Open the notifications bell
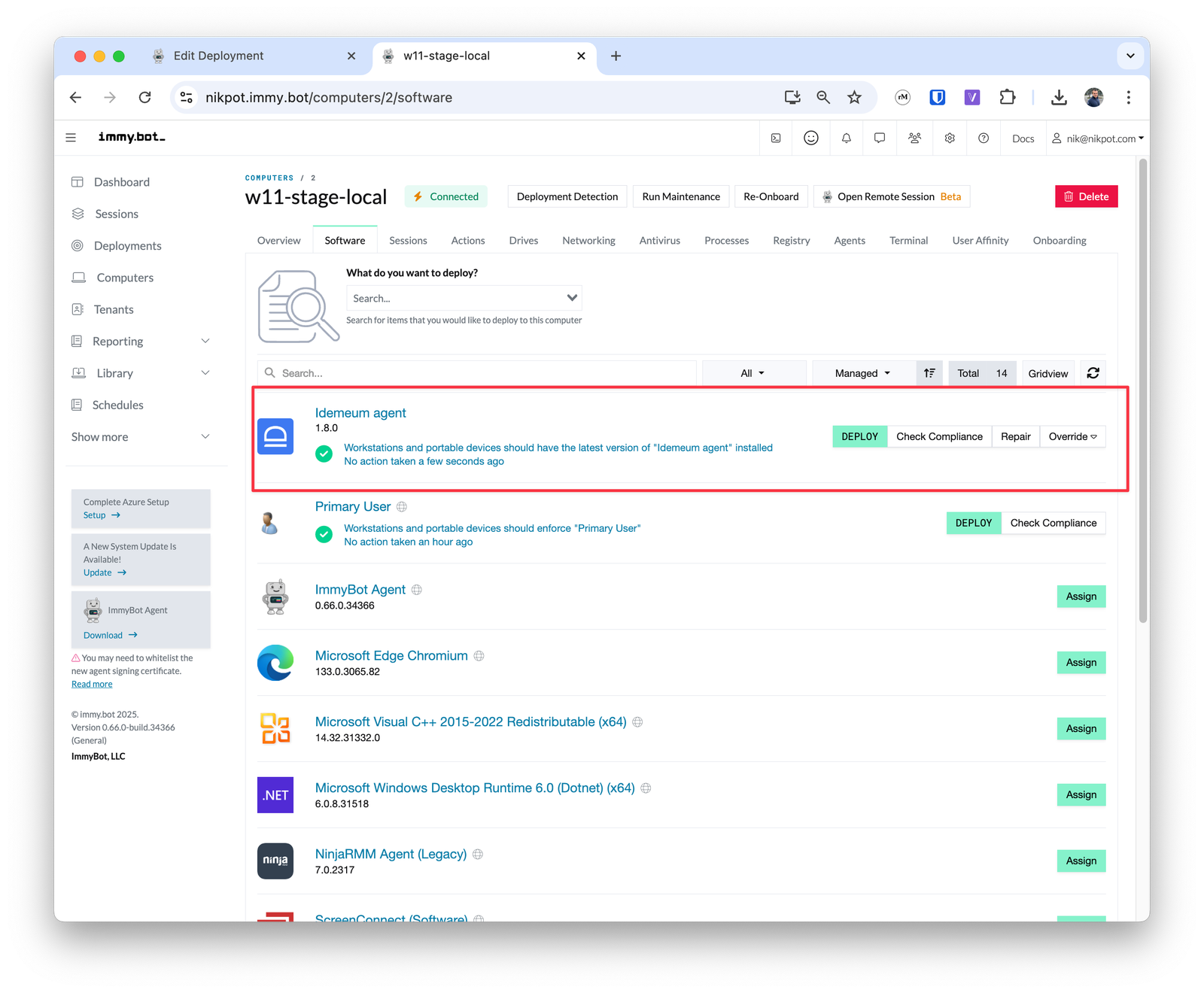The height and width of the screenshot is (993, 1204). pyautogui.click(x=847, y=138)
